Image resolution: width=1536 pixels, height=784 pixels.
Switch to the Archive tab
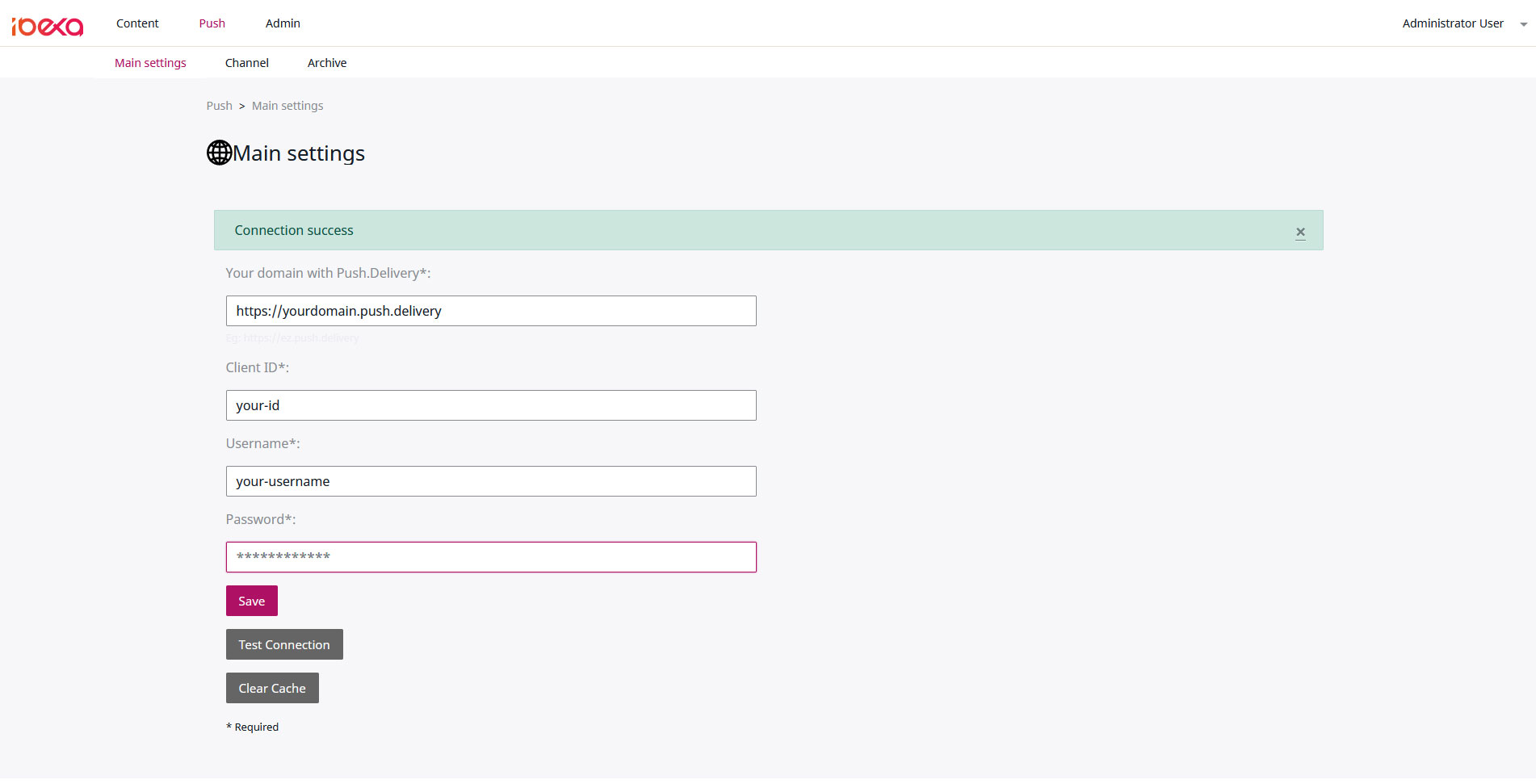click(327, 63)
